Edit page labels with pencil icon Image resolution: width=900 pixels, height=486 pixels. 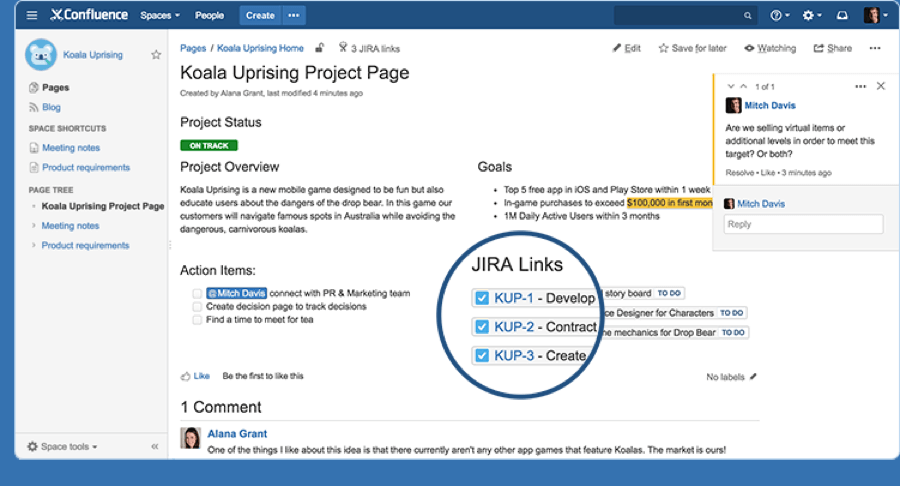[x=754, y=377]
